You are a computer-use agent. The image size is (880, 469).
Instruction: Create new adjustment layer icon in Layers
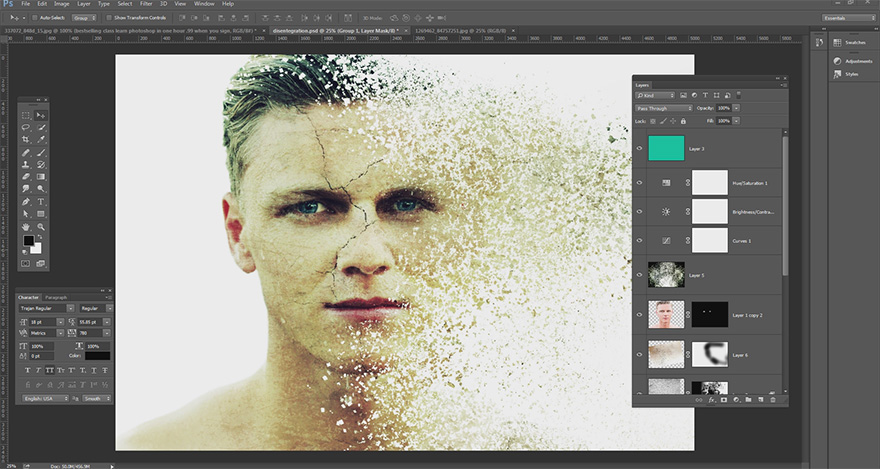pos(736,400)
